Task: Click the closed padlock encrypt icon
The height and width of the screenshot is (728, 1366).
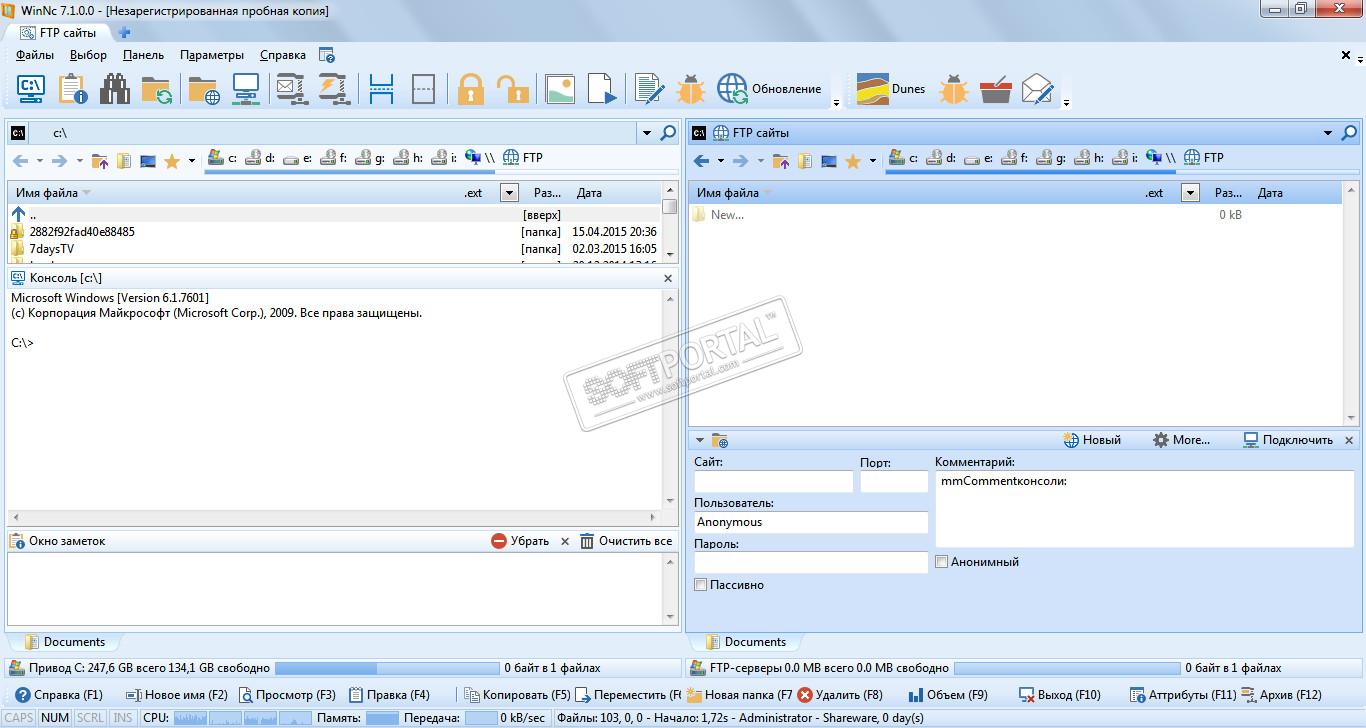Action: tap(471, 89)
